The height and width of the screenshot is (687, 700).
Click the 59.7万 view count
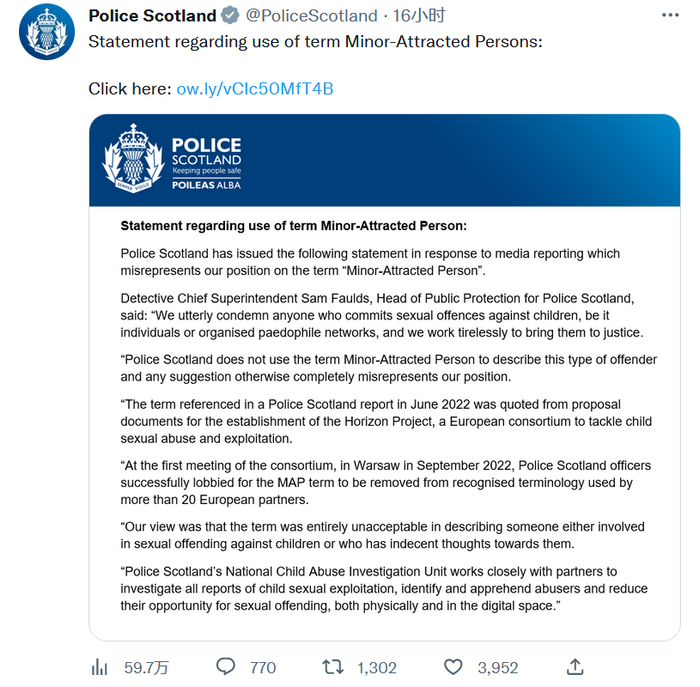pyautogui.click(x=146, y=667)
